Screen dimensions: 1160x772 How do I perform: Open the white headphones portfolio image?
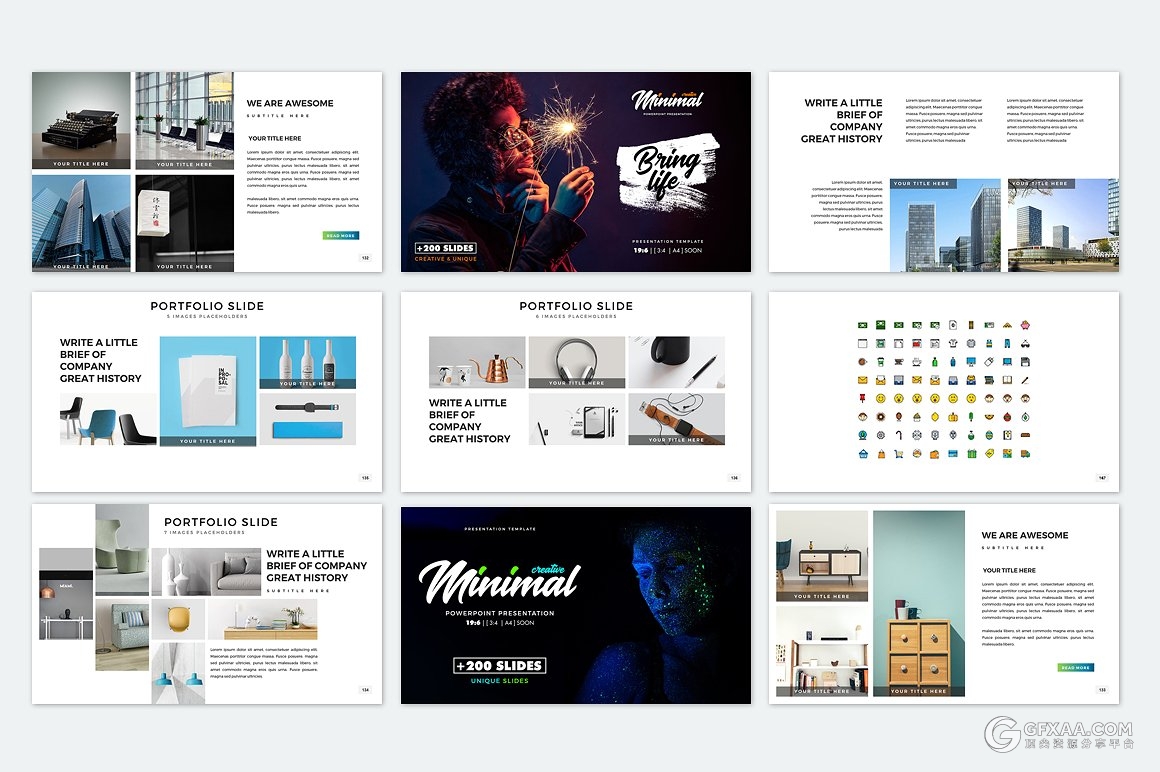[576, 360]
